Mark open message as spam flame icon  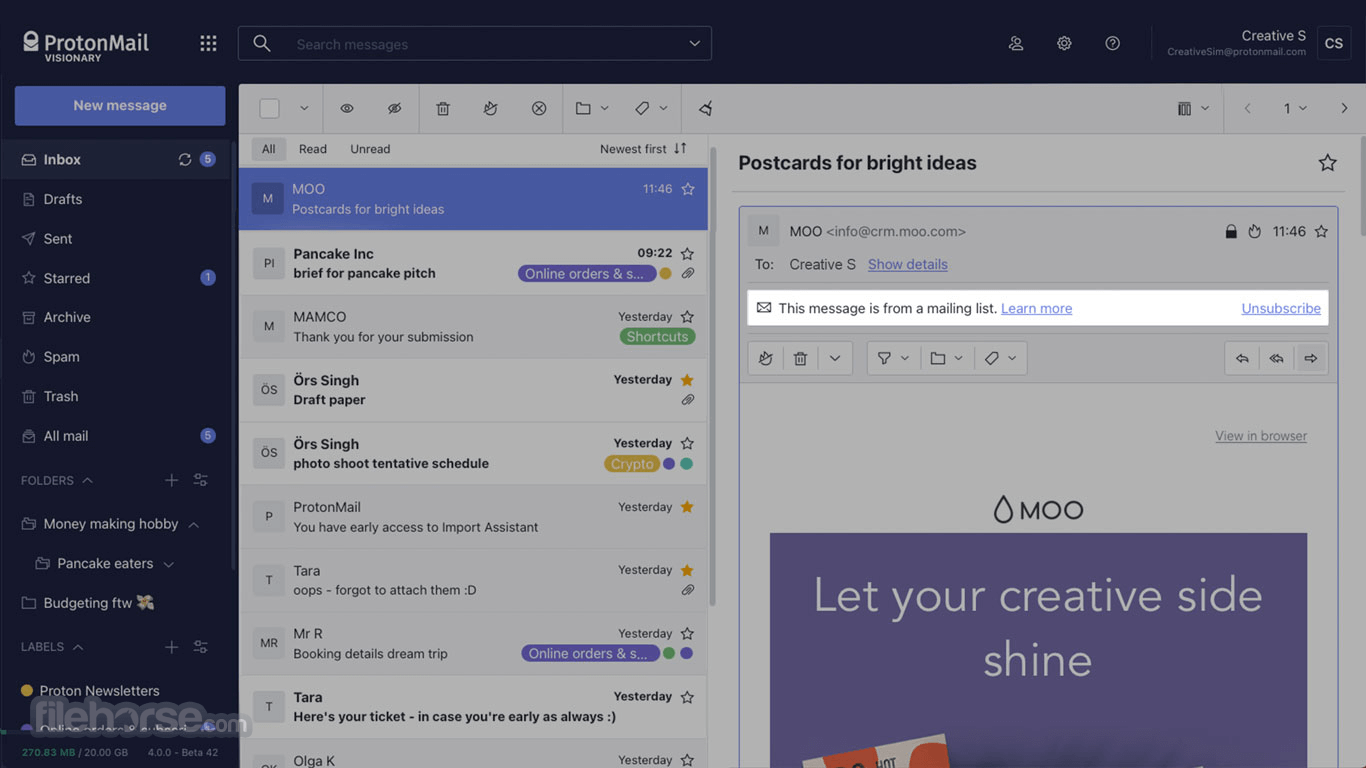tap(766, 358)
